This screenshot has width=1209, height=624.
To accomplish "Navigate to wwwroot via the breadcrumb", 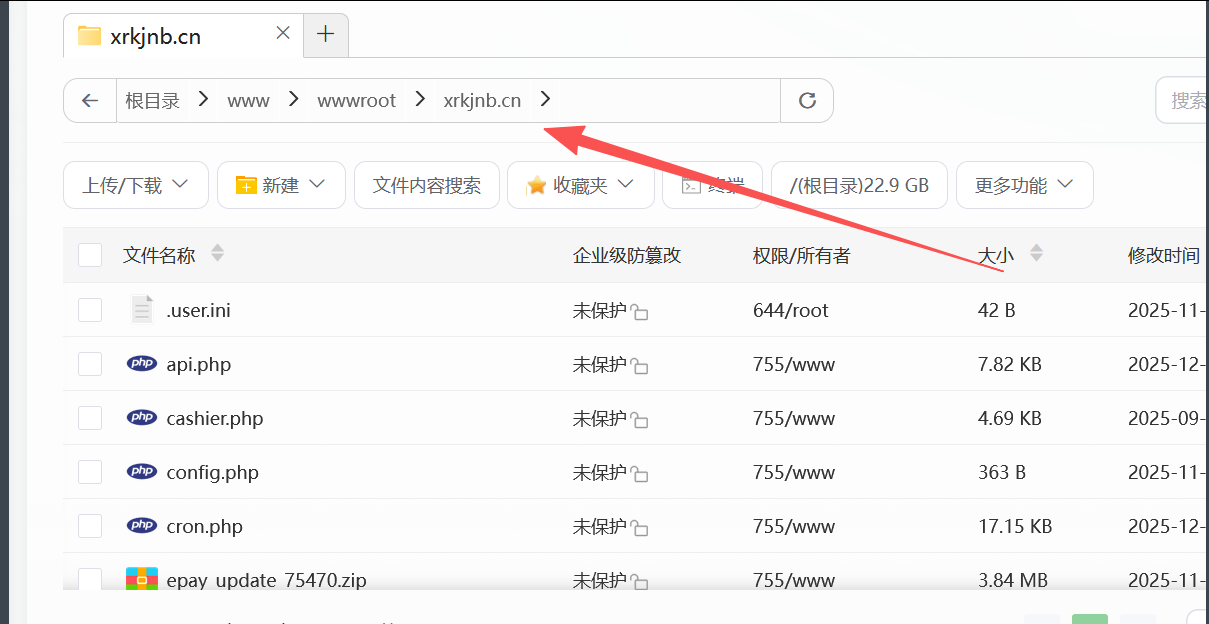I will click(x=356, y=100).
